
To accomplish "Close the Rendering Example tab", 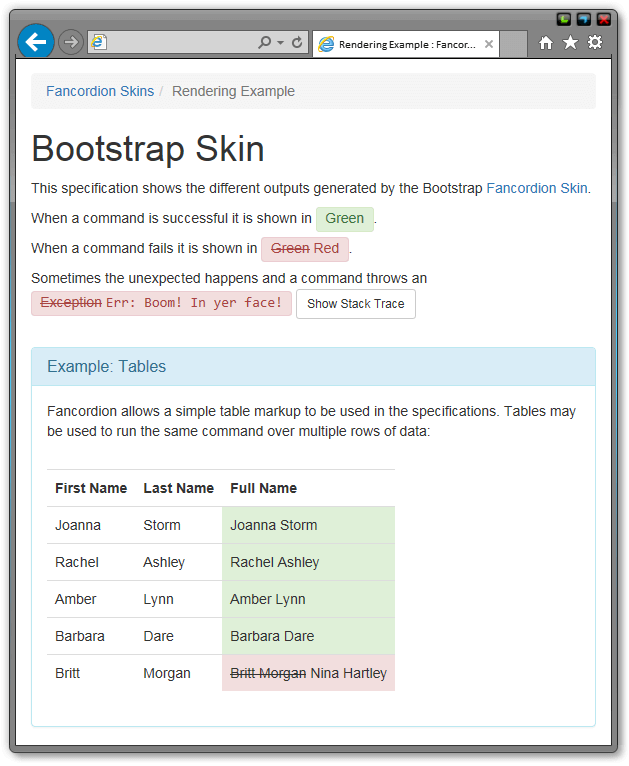I will pos(488,44).
